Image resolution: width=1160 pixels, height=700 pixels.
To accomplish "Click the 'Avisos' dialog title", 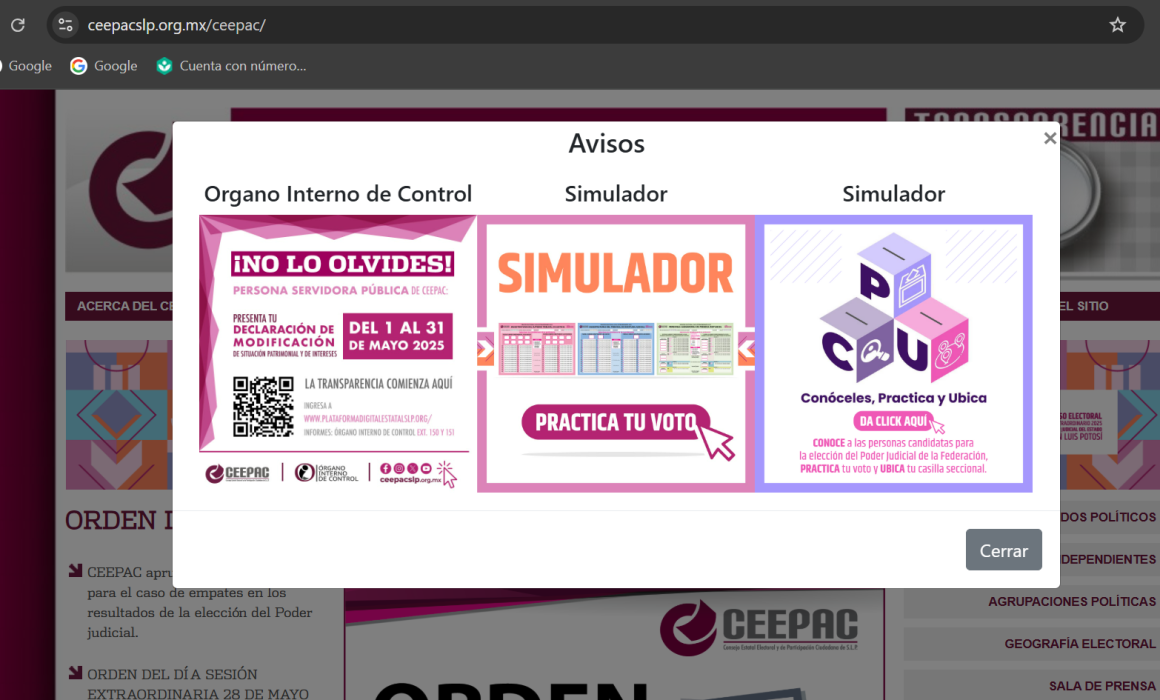I will 607,143.
